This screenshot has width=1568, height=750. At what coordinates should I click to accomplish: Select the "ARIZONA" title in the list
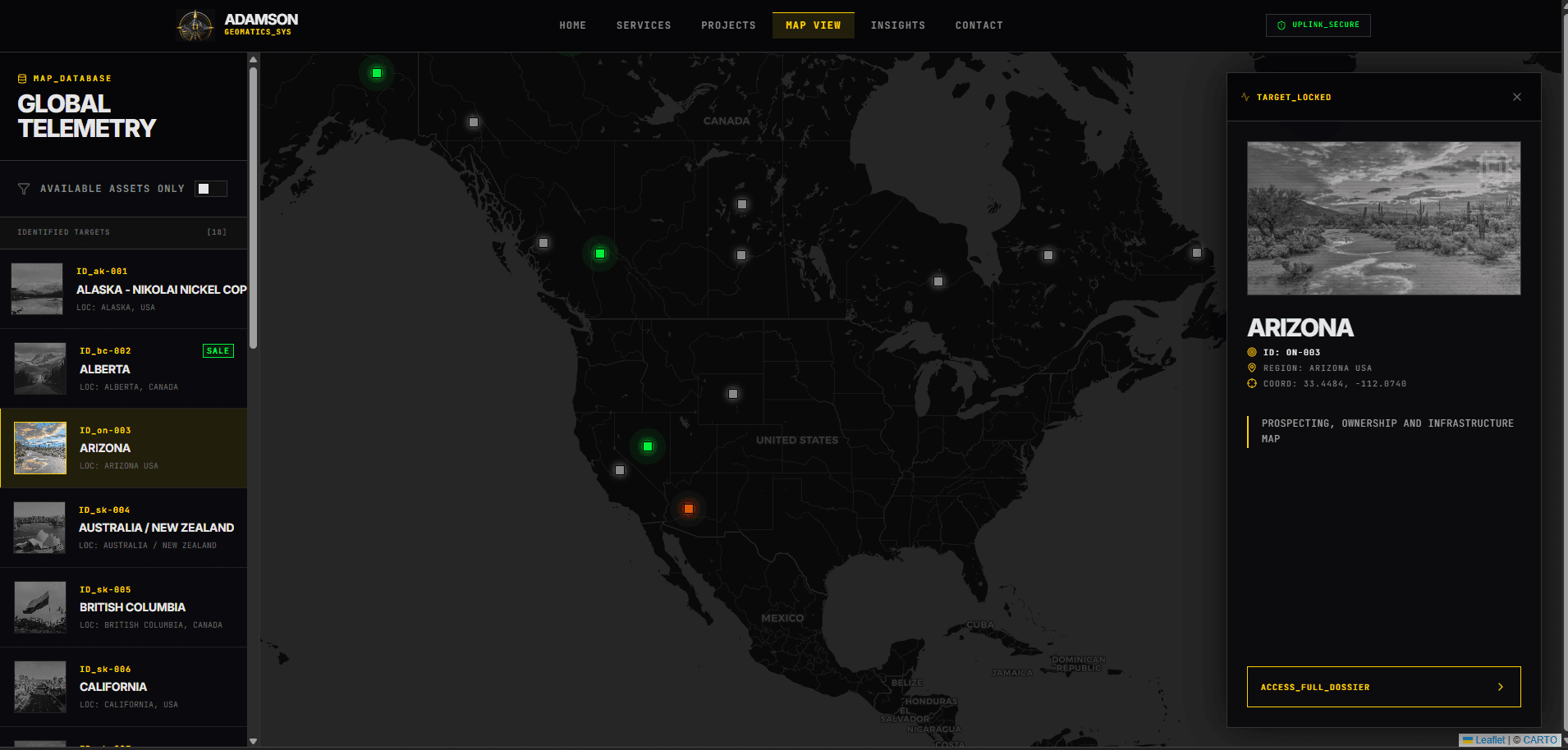105,448
